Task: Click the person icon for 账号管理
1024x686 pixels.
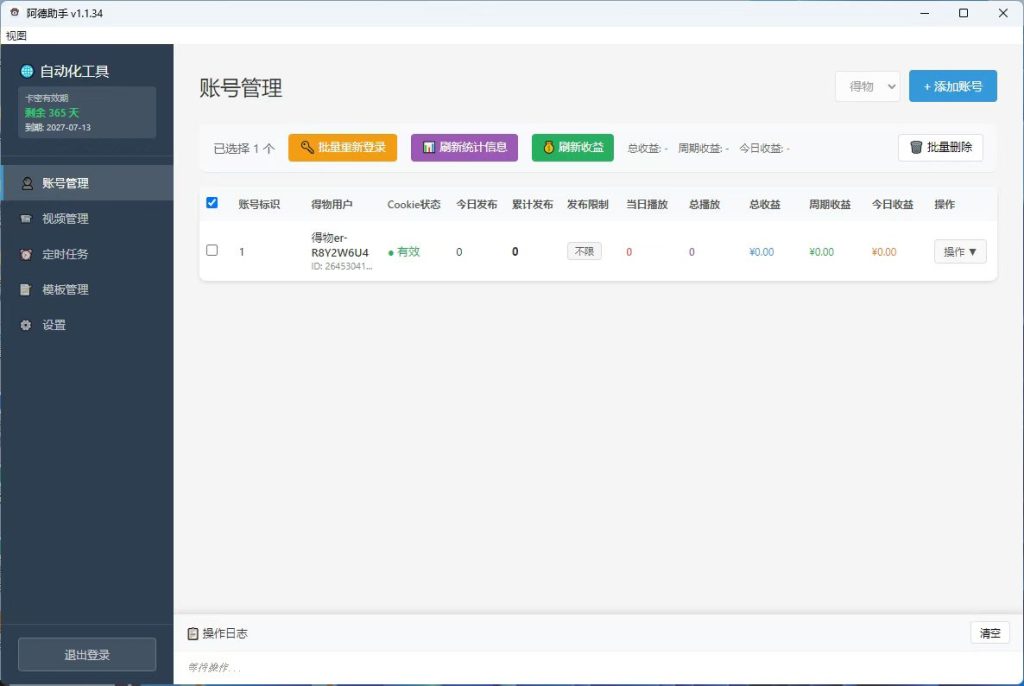Action: click(27, 184)
